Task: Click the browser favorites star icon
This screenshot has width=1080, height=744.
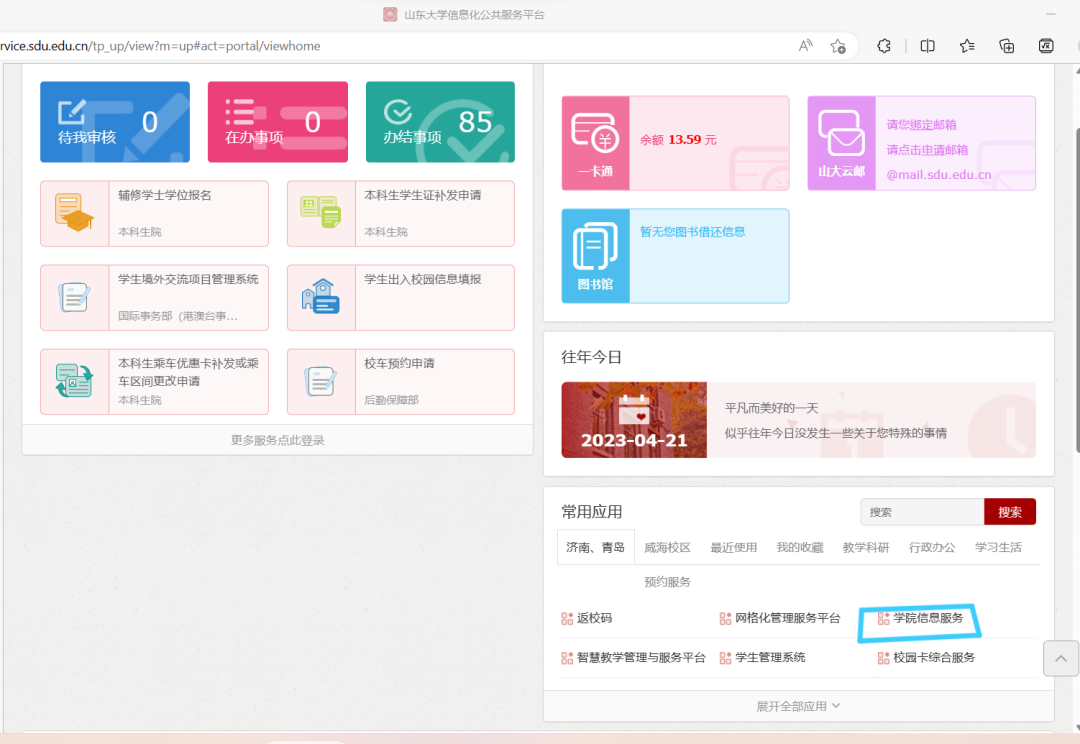Action: tap(967, 46)
